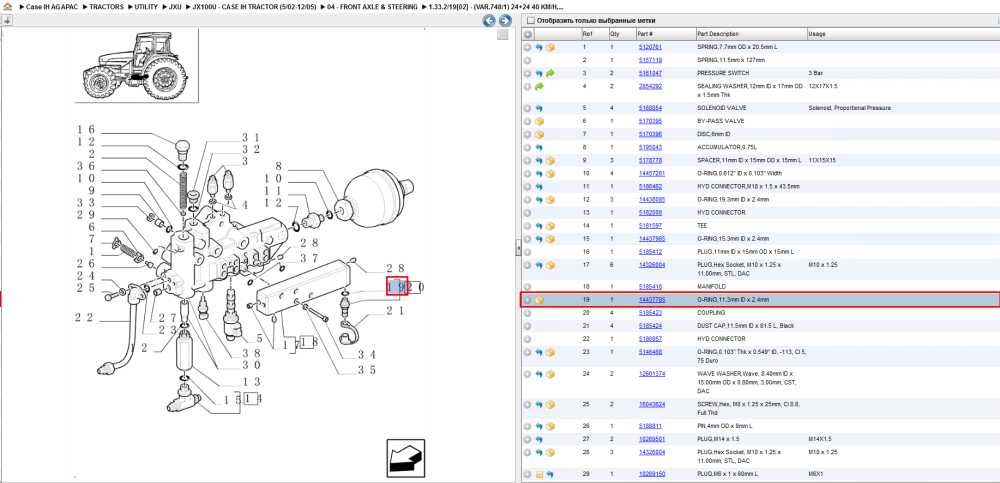Select callout 16 at diagram top
Viewport: 1000px width, 483px height.
(85, 130)
